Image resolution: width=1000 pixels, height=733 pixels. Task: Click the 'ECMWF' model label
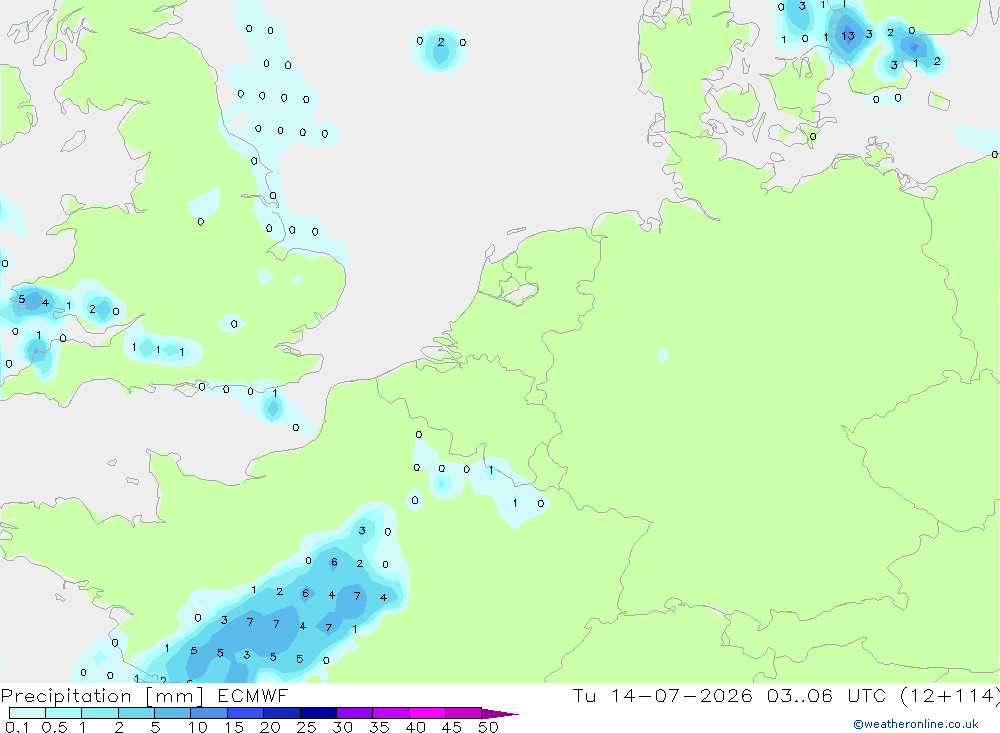click(x=253, y=695)
